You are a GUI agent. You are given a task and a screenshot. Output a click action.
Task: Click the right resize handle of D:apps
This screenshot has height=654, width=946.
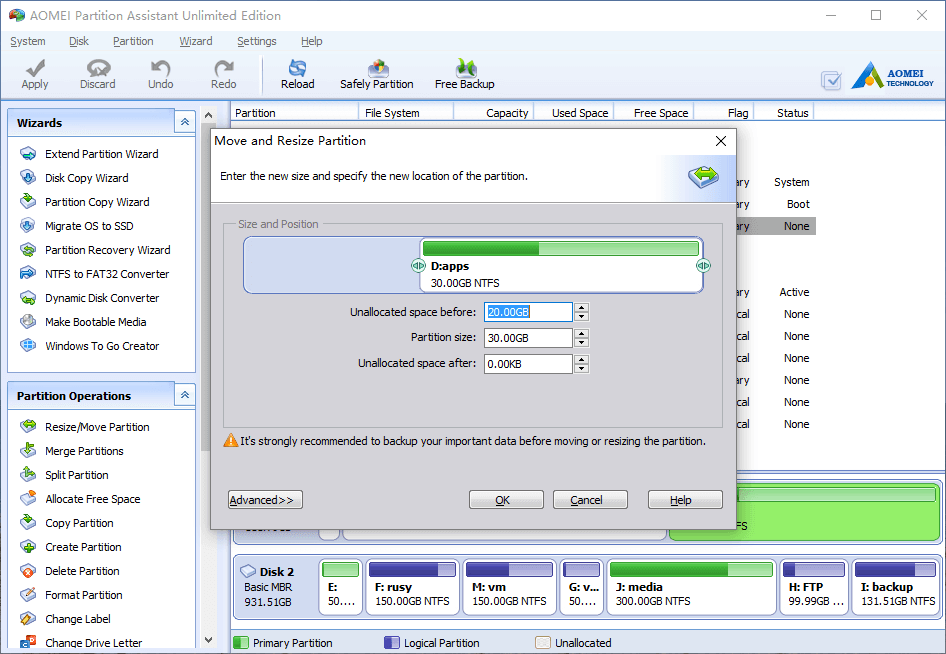(703, 265)
